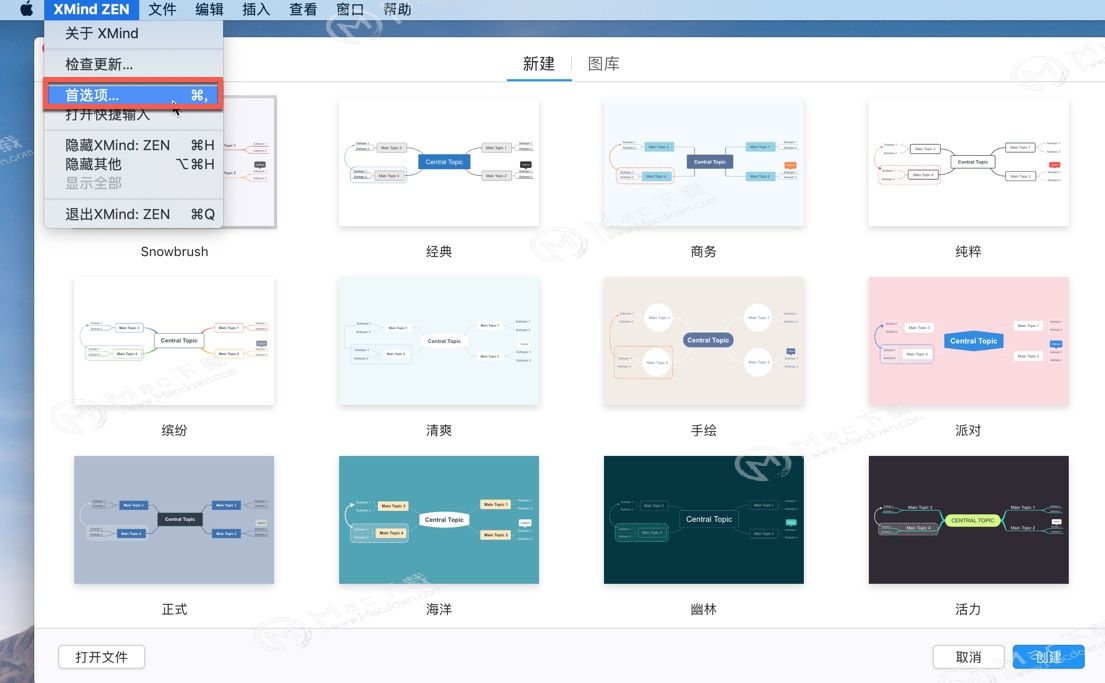Click the Snowbrush theme label
Image resolution: width=1105 pixels, height=683 pixels.
(174, 252)
